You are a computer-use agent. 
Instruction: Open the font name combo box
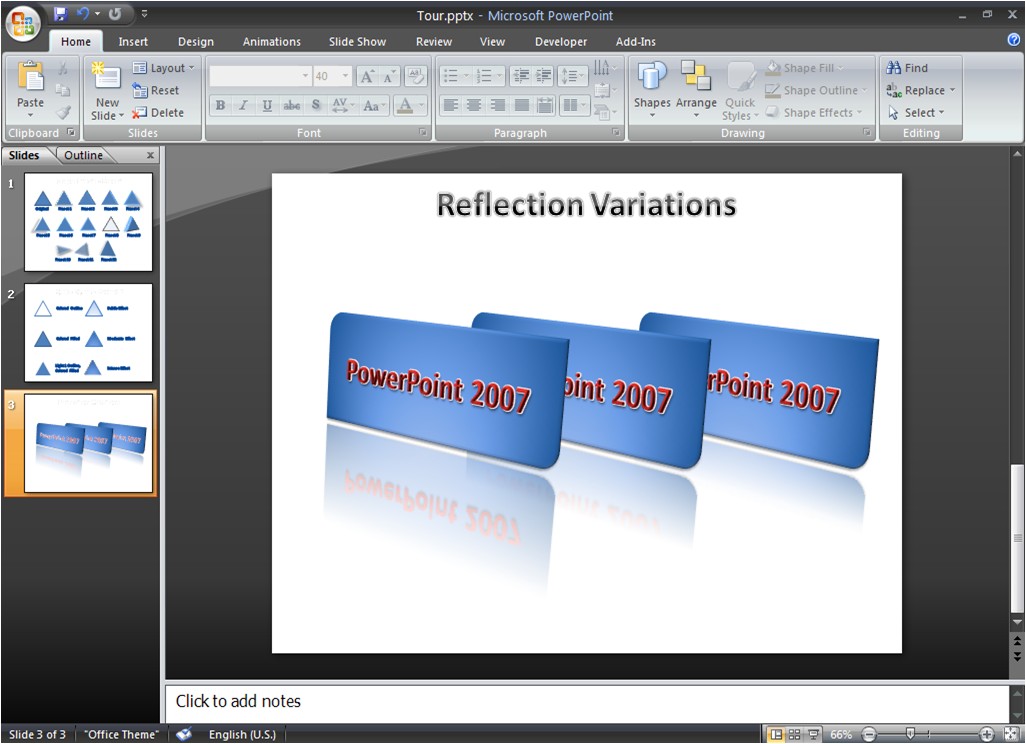click(260, 77)
